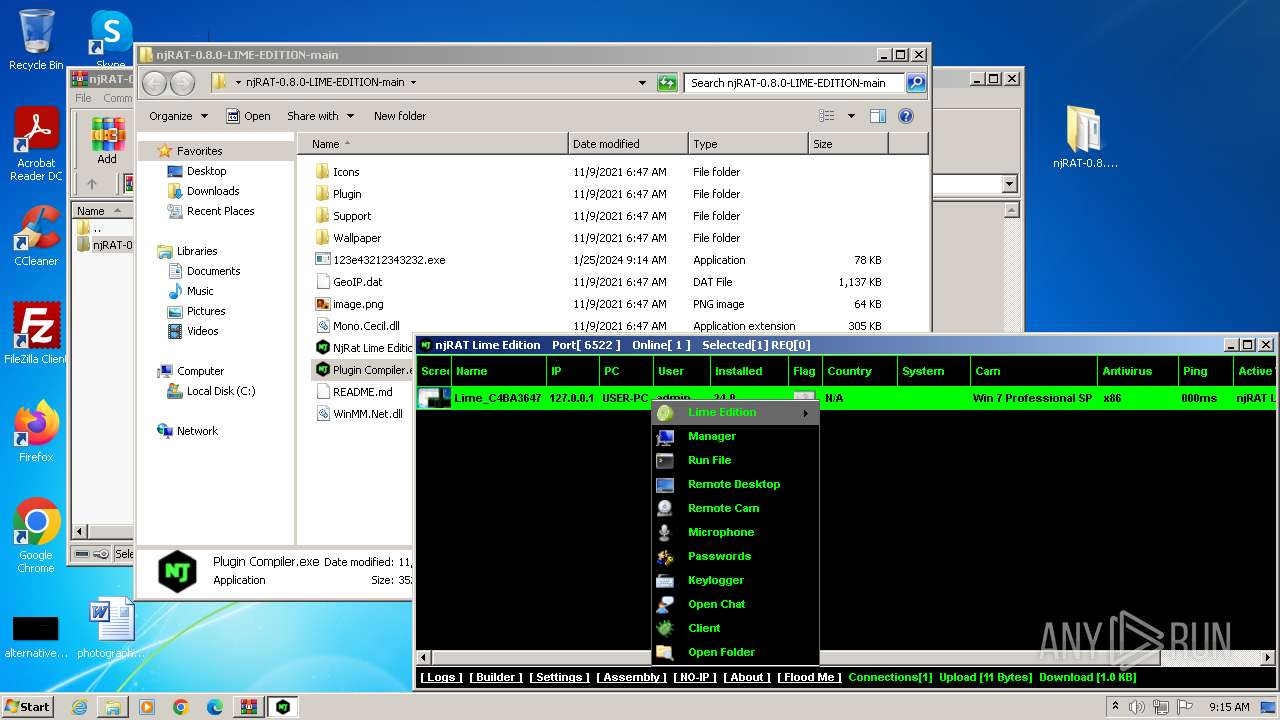The width and height of the screenshot is (1280, 720).
Task: Open the [ Builder ] link
Action: 496,677
